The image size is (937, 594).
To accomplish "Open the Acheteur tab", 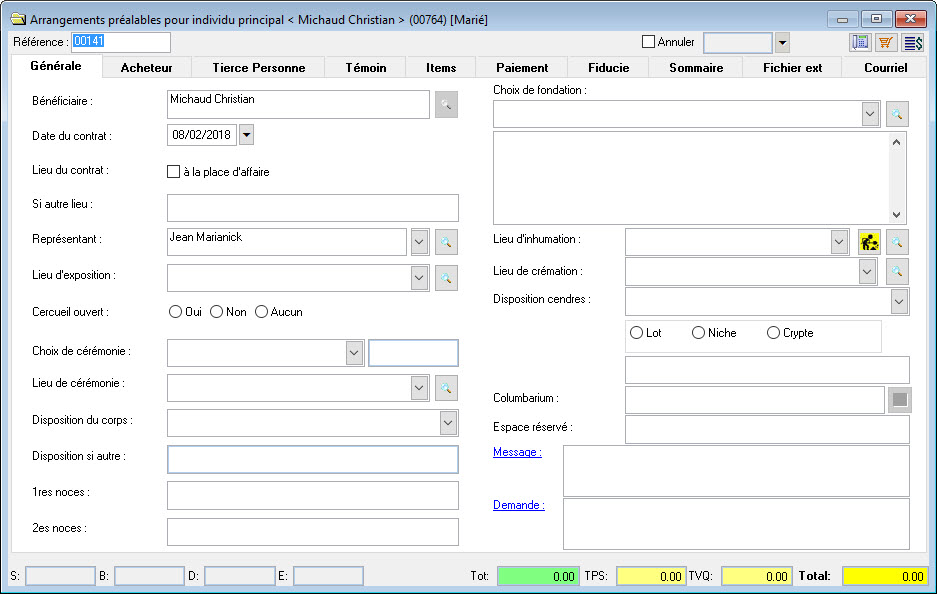I will pos(146,68).
